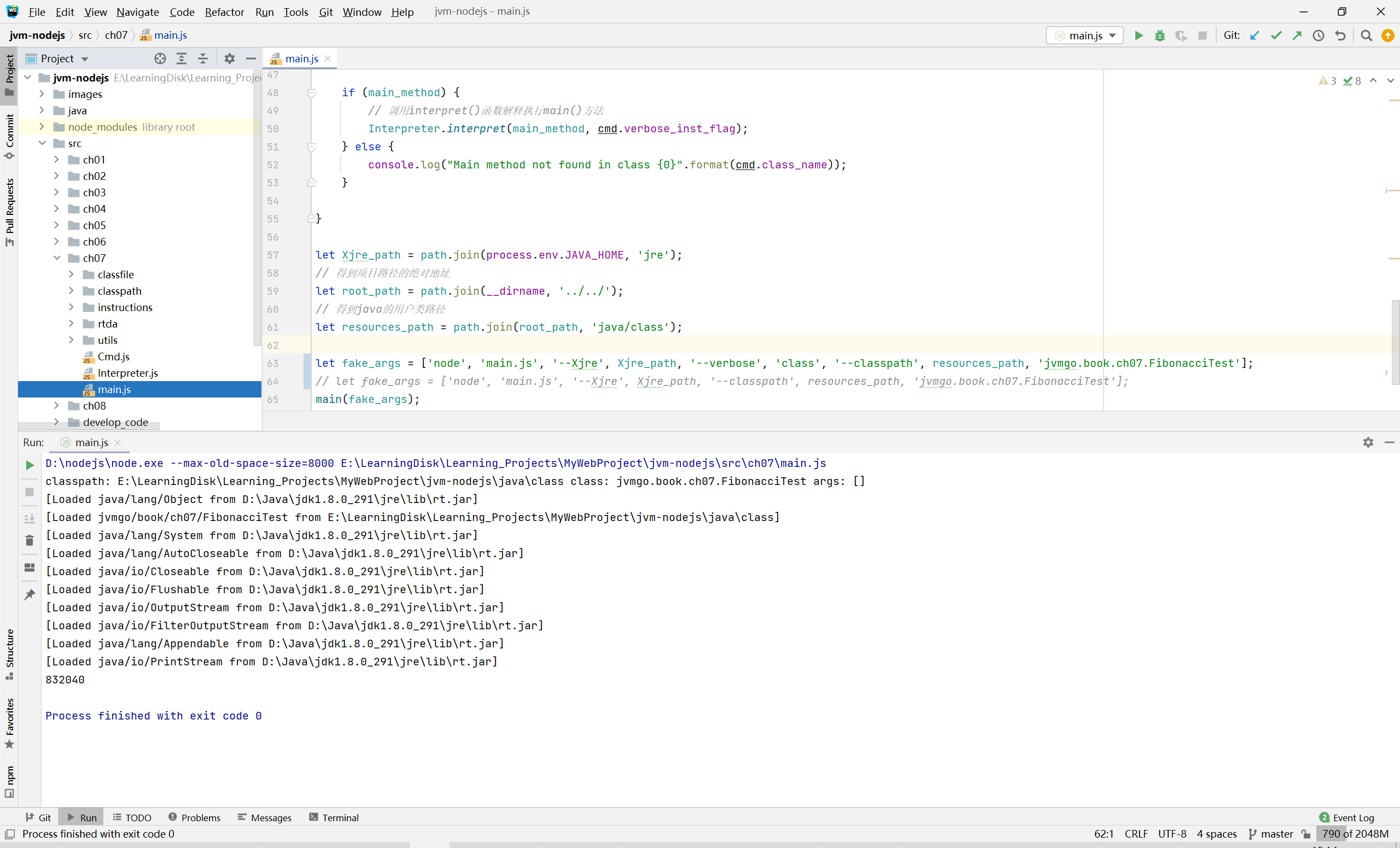Open the File menu
Image resolution: width=1400 pixels, height=848 pixels.
coord(37,12)
